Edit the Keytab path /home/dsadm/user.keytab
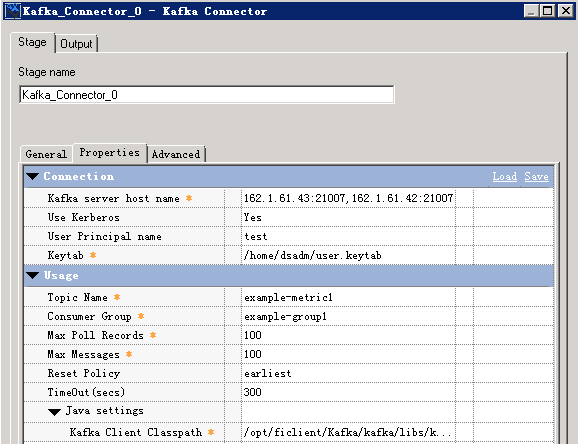Image resolution: width=578 pixels, height=444 pixels. [x=348, y=255]
